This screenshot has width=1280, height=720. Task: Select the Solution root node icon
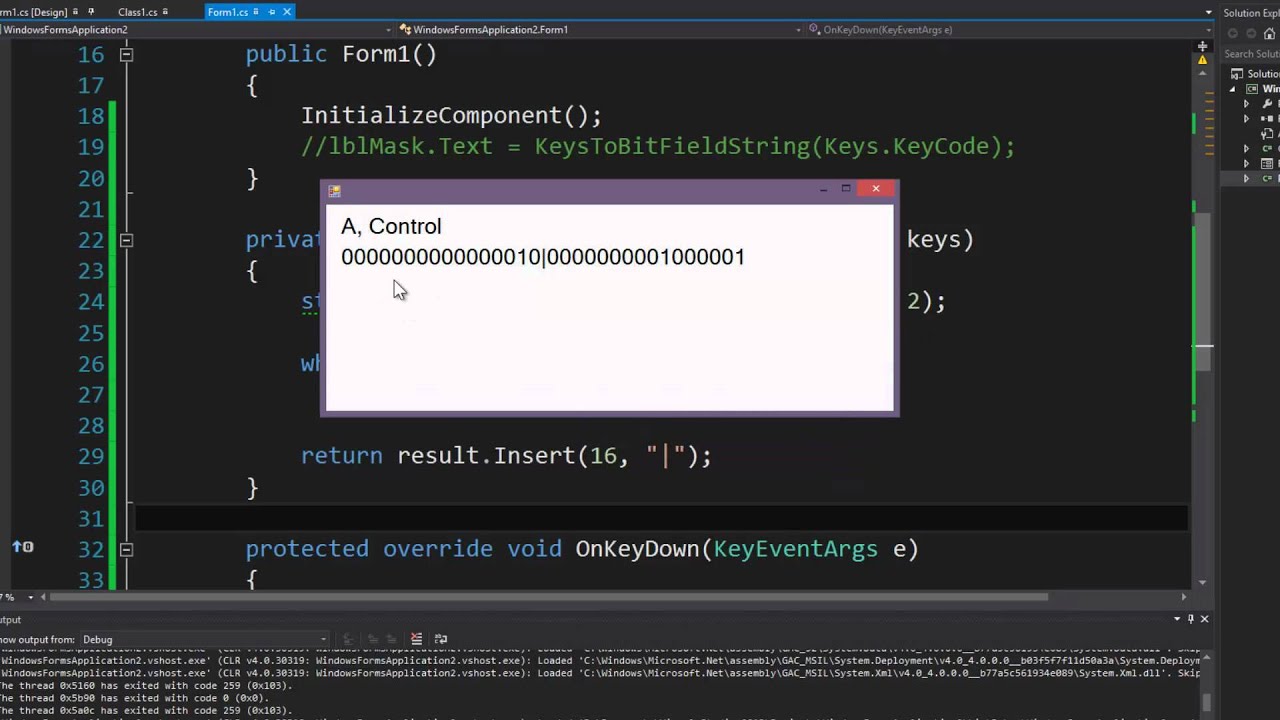click(1238, 74)
